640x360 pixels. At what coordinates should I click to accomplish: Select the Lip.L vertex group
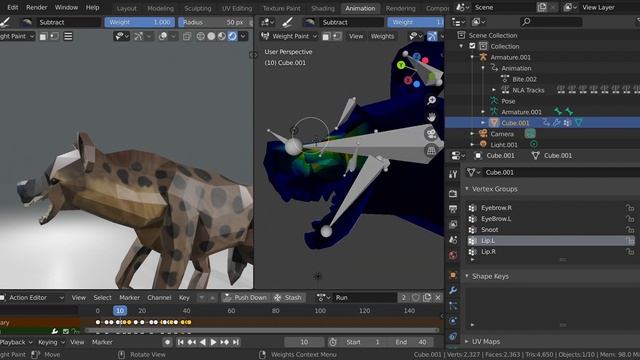click(x=550, y=241)
